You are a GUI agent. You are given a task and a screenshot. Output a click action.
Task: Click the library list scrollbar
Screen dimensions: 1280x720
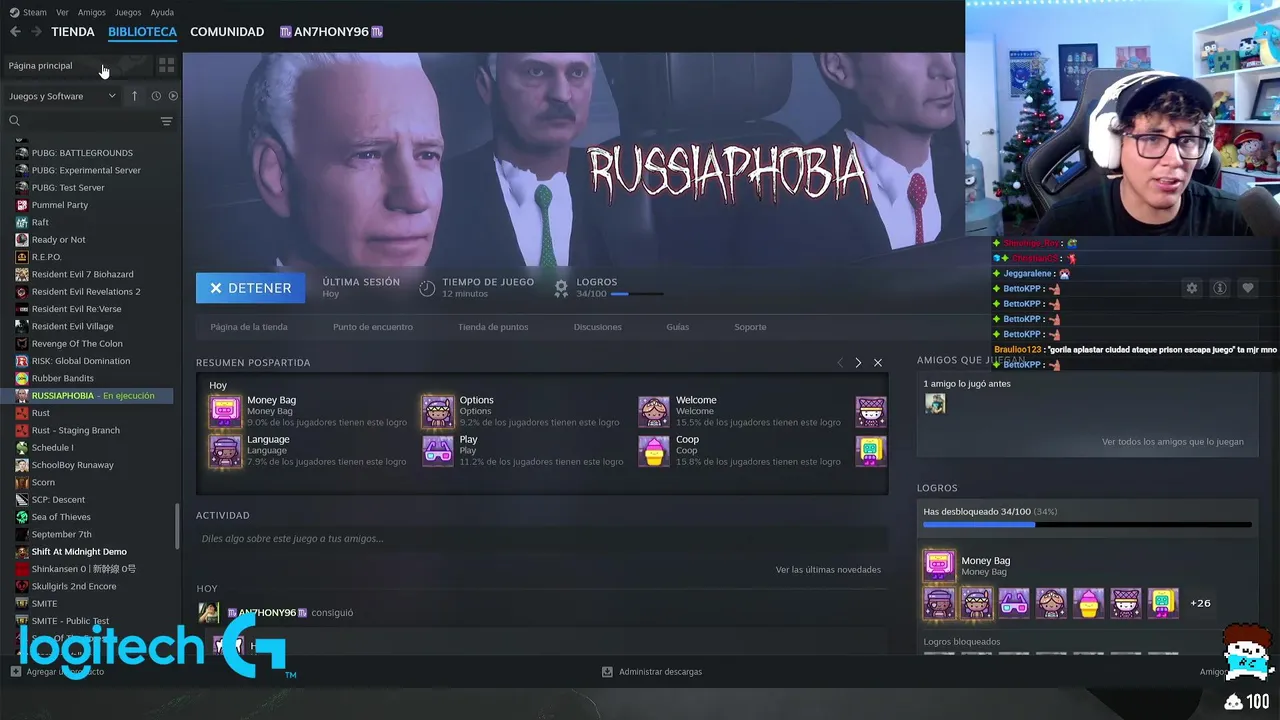[178, 526]
